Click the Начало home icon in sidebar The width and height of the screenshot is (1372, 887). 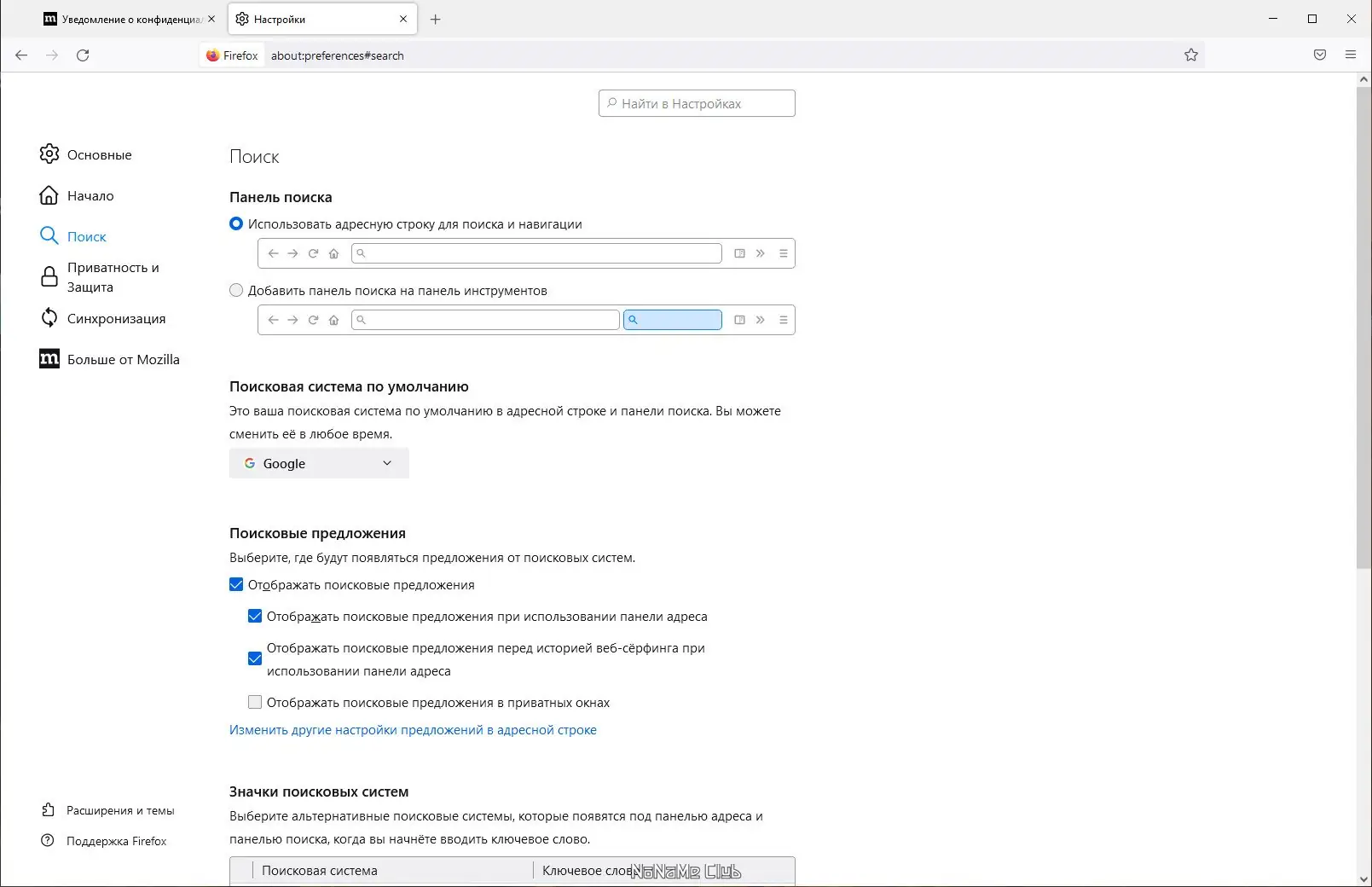(49, 195)
